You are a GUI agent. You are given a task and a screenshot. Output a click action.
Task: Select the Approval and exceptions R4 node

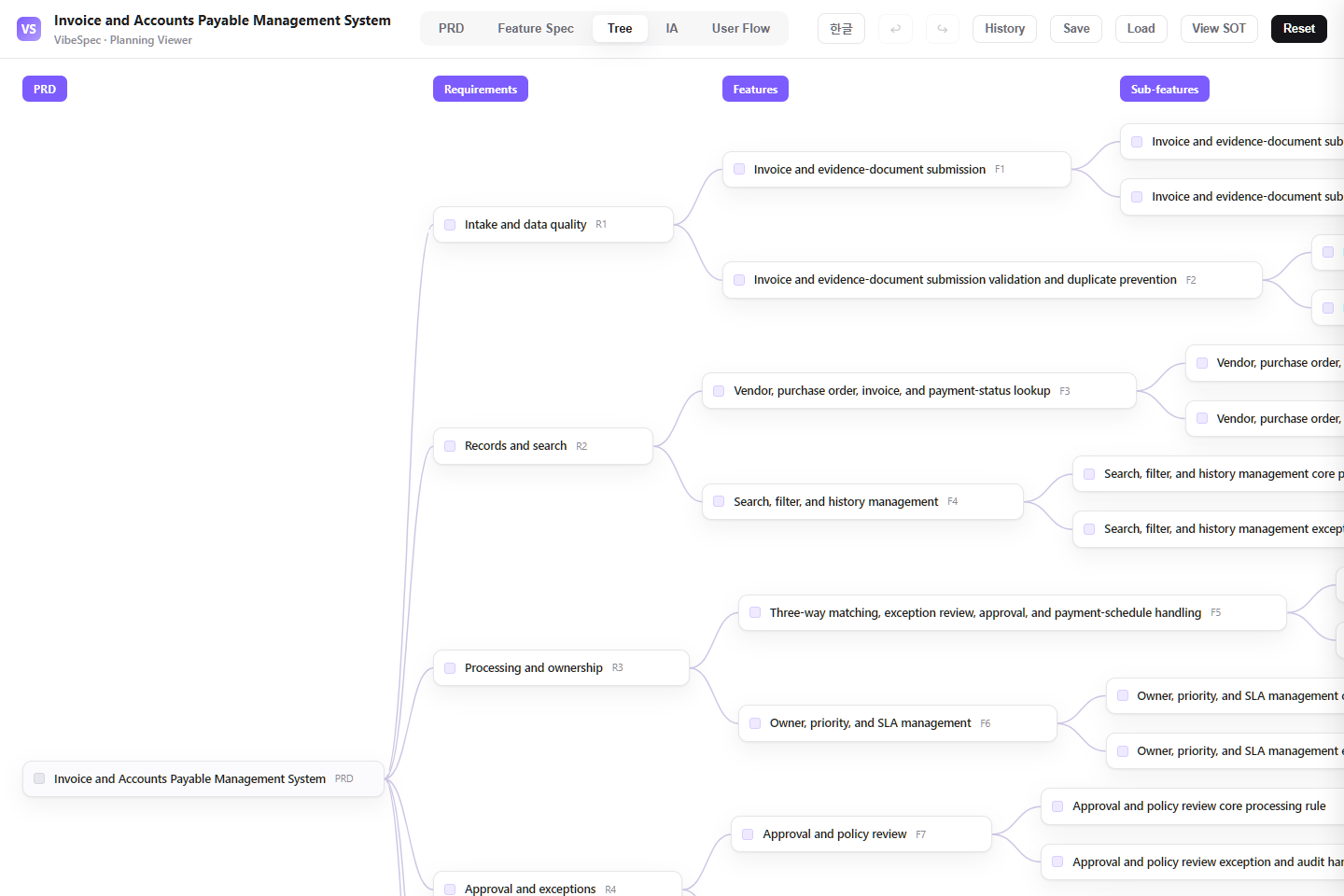tap(557, 884)
